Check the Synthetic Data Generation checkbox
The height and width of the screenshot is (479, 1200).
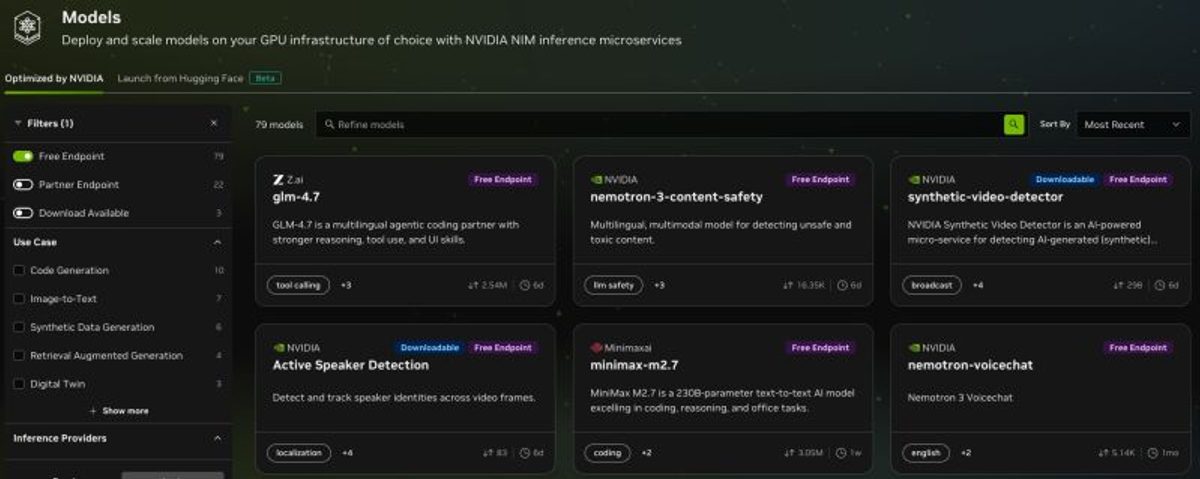pyautogui.click(x=19, y=327)
